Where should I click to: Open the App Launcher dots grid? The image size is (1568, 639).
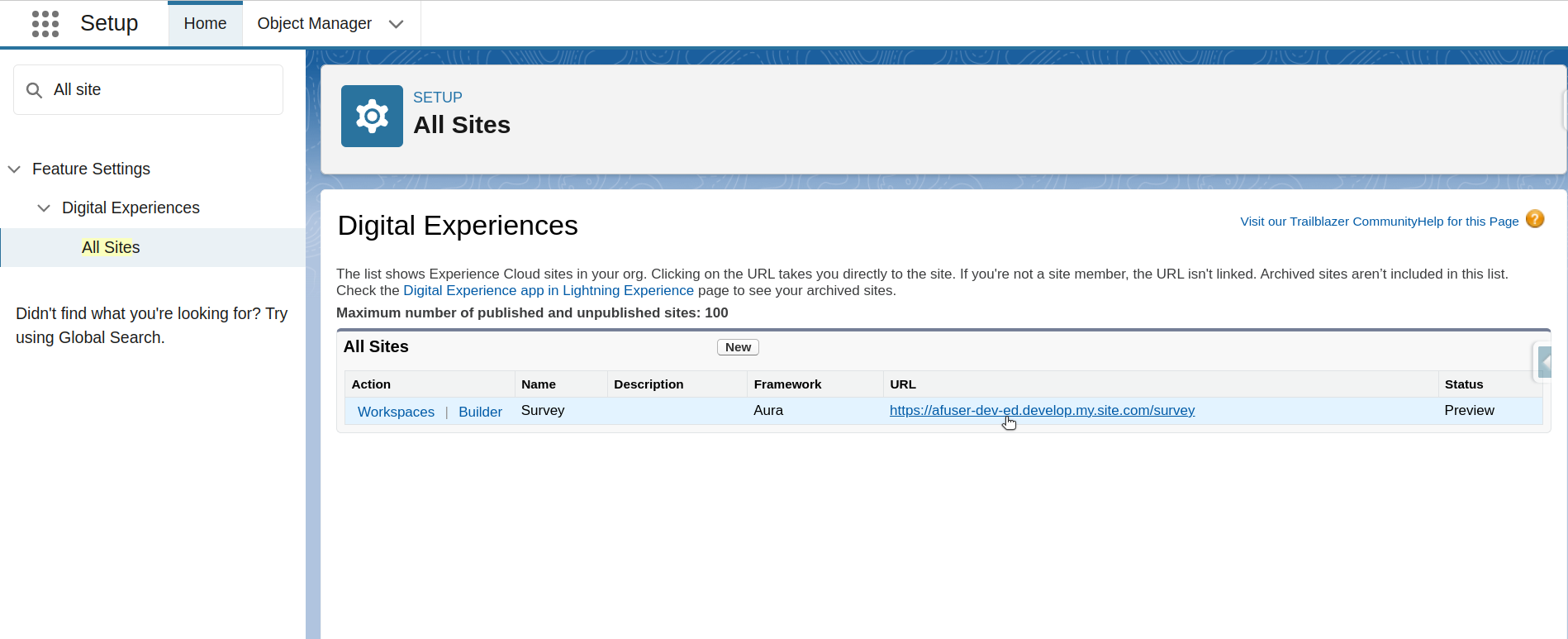(45, 24)
